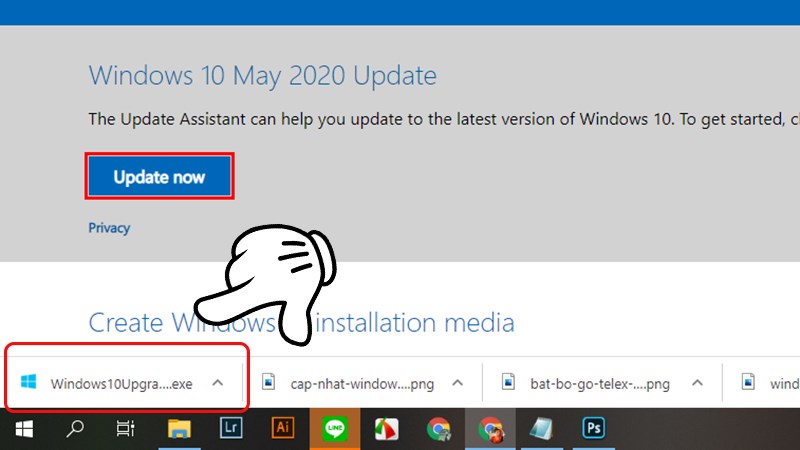The height and width of the screenshot is (450, 800).
Task: Switch to LINE app in the taskbar
Action: 335,429
